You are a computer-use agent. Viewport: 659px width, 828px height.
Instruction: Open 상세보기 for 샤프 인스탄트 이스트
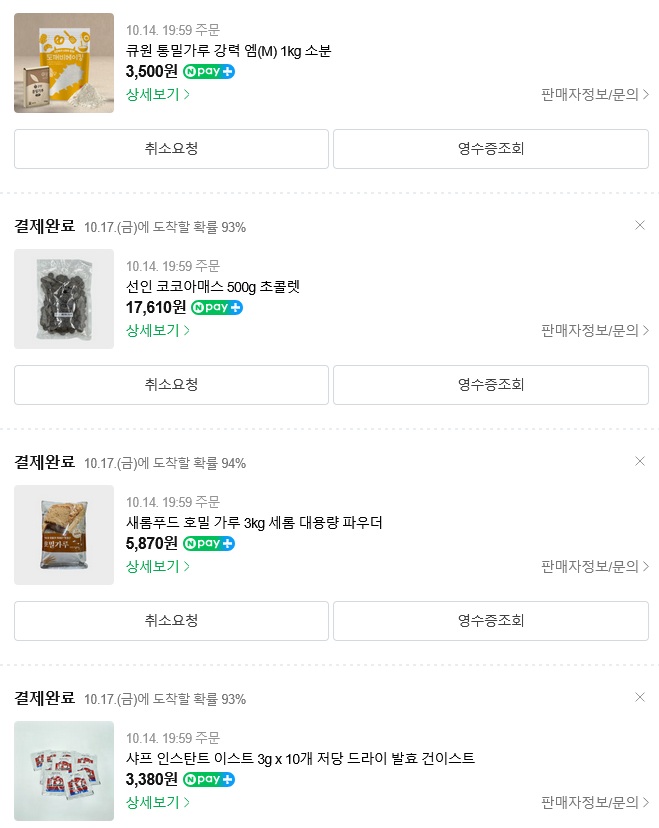pos(157,802)
